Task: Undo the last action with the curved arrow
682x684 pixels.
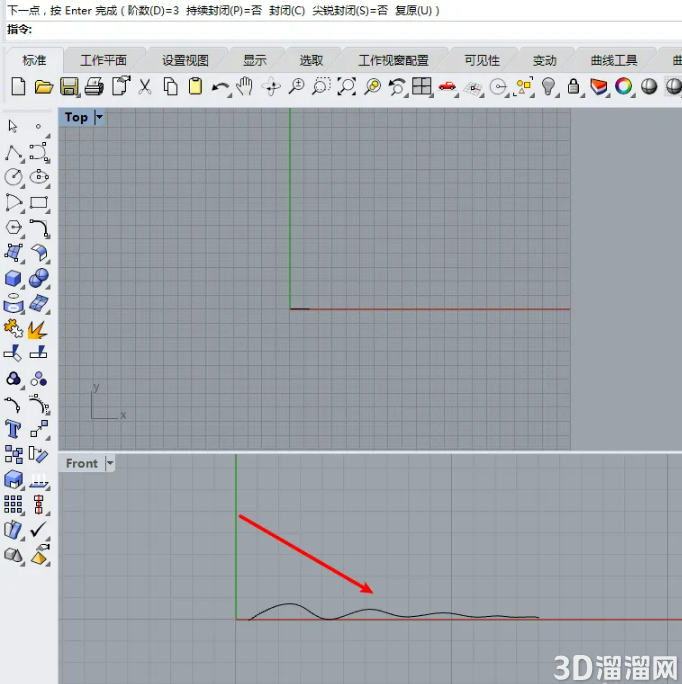Action: click(x=220, y=87)
